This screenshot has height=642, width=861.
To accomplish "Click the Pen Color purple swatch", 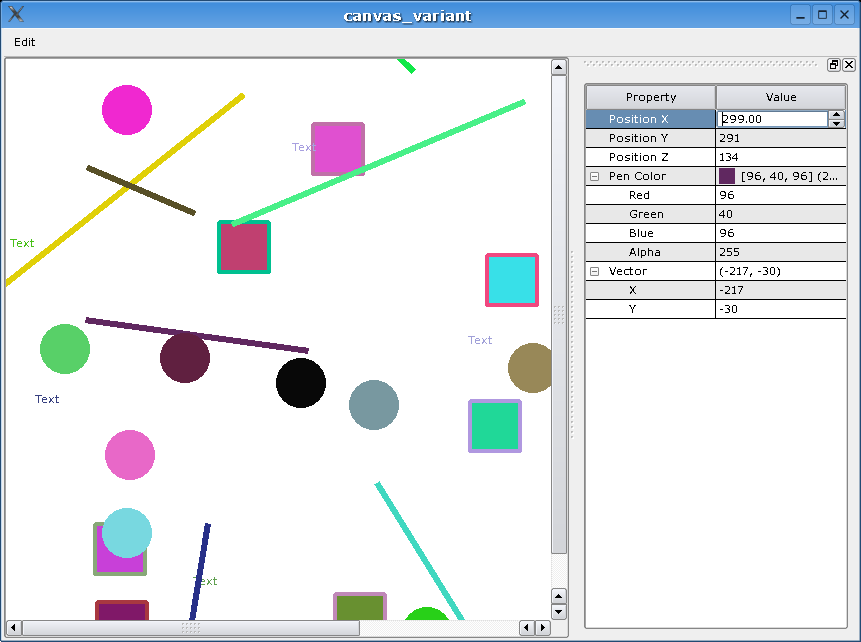I will pyautogui.click(x=727, y=176).
